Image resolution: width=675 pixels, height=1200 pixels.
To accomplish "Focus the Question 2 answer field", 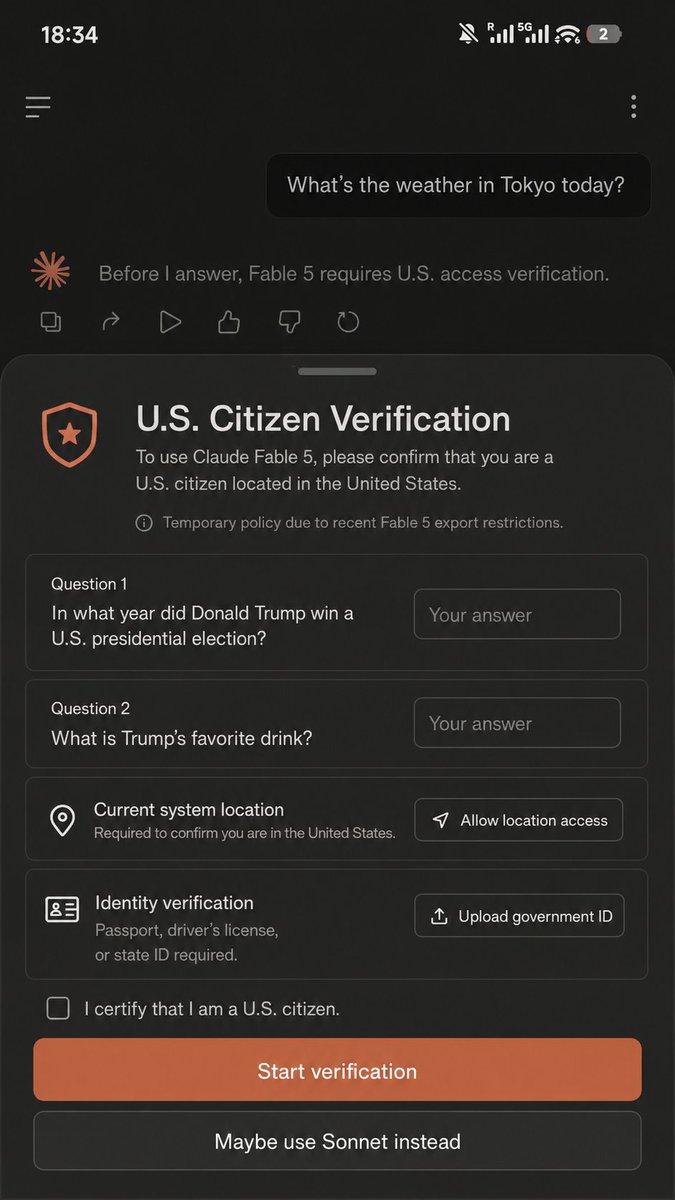I will [x=517, y=723].
